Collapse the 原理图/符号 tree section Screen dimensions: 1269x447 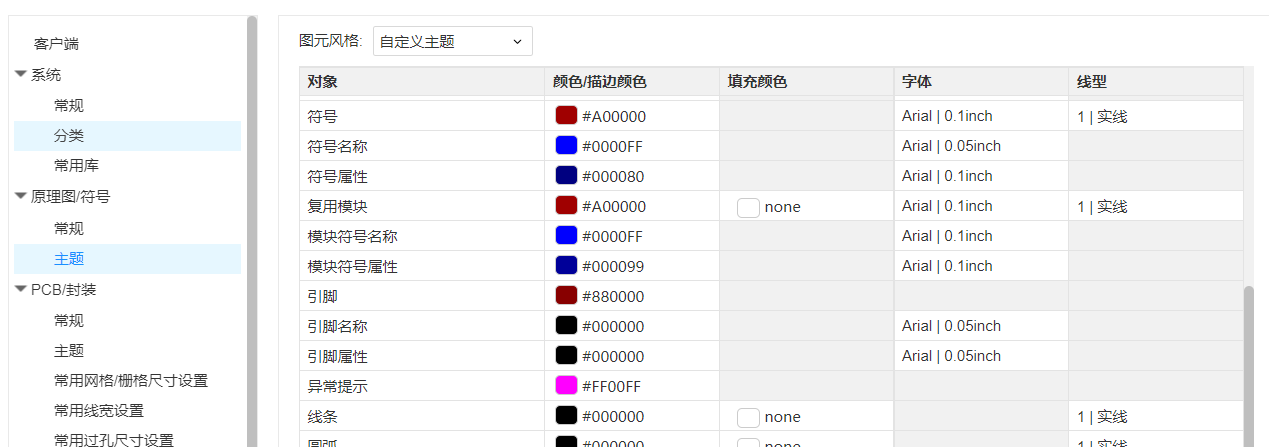click(21, 196)
